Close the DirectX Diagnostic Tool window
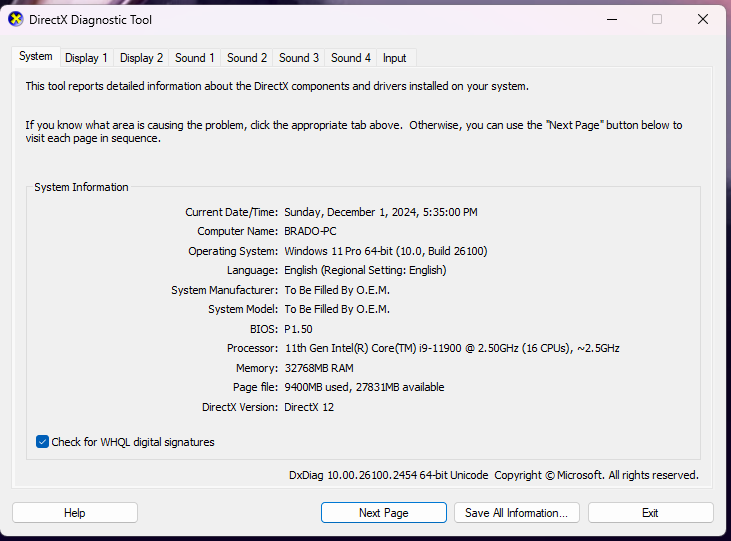The width and height of the screenshot is (731, 541). point(703,20)
